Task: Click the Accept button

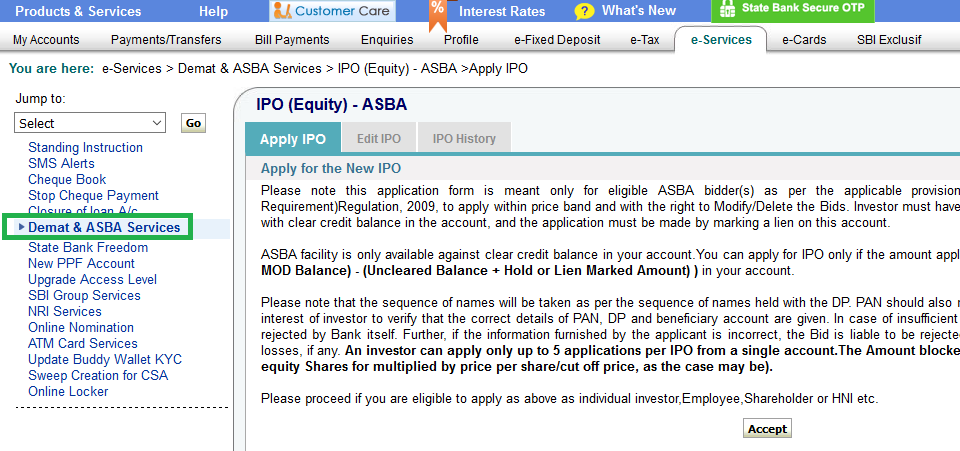Action: 767,428
